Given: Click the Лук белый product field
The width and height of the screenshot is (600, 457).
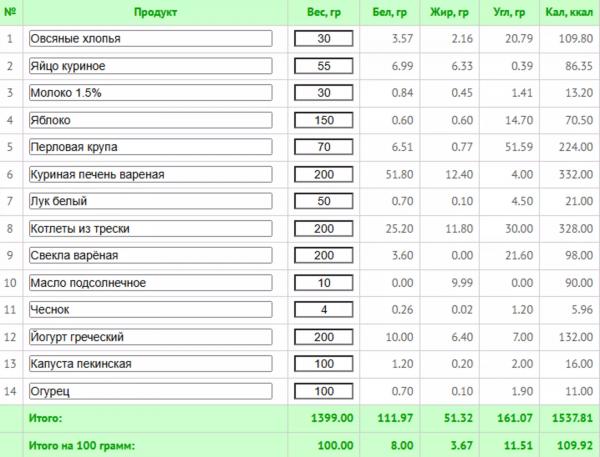Looking at the screenshot, I should coord(150,201).
